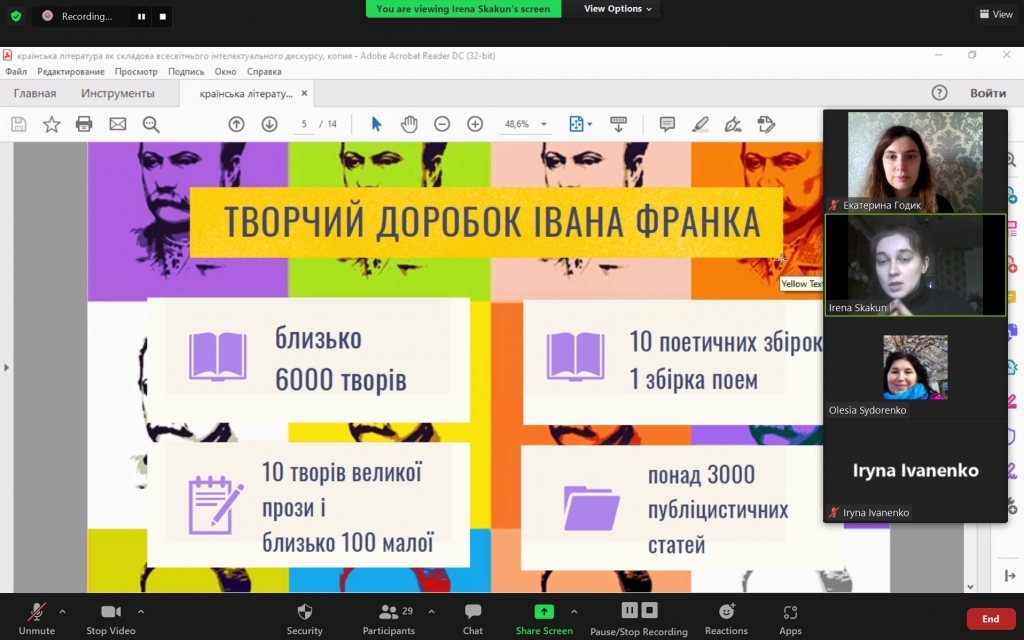Open the Security shield menu
1024x640 pixels.
coord(304,618)
